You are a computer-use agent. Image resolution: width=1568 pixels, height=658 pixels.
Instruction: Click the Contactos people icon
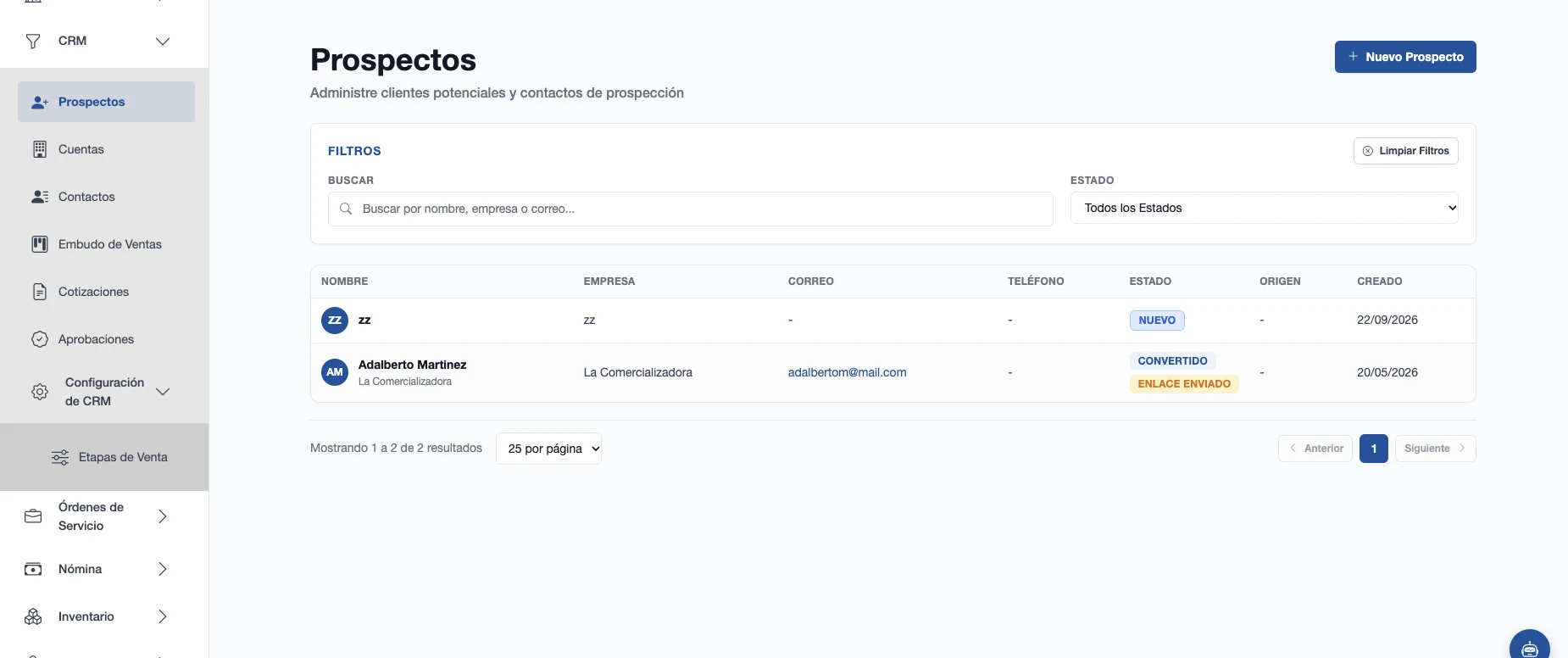coord(40,197)
